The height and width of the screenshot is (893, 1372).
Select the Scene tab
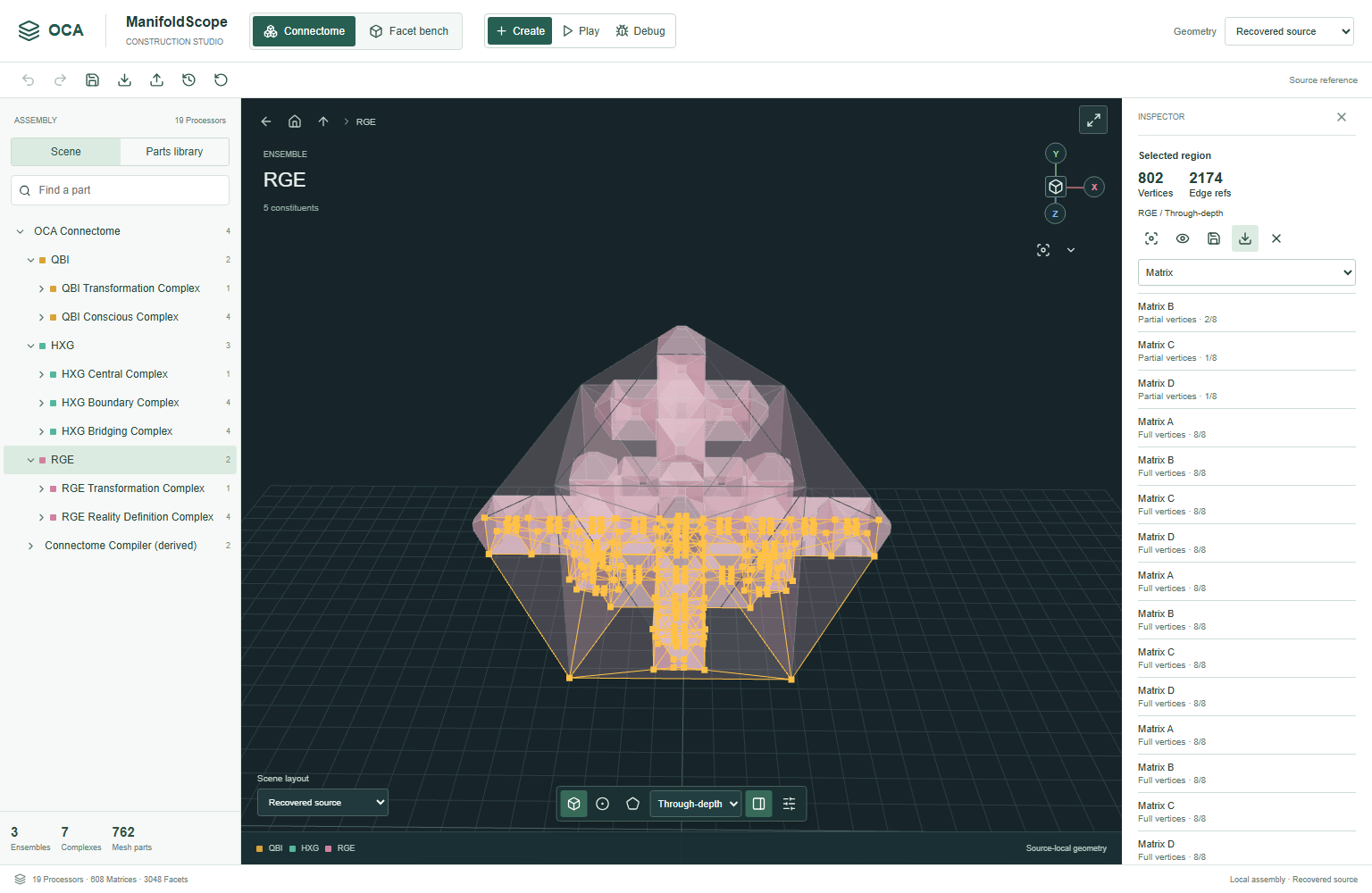coord(66,152)
